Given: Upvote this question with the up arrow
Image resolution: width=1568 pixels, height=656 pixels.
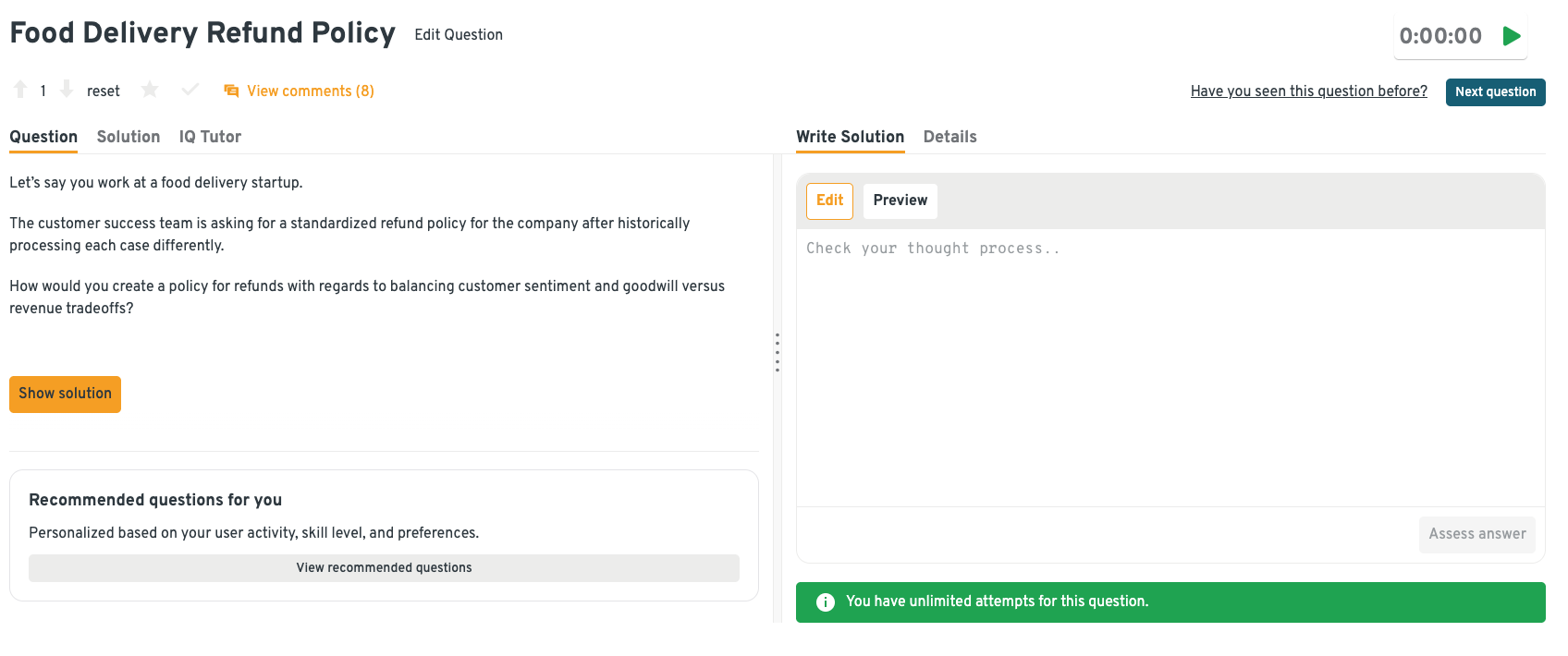Looking at the screenshot, I should [20, 90].
